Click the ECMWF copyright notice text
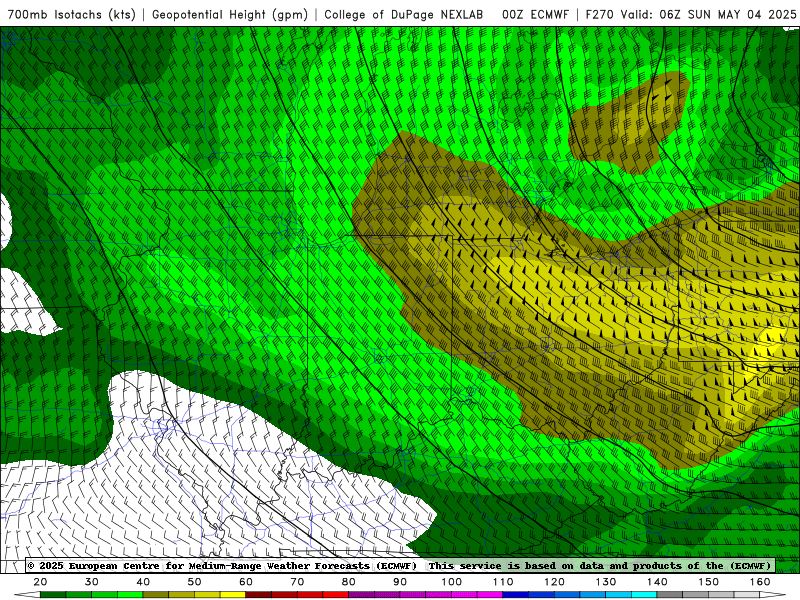The width and height of the screenshot is (800, 600). pyautogui.click(x=222, y=565)
